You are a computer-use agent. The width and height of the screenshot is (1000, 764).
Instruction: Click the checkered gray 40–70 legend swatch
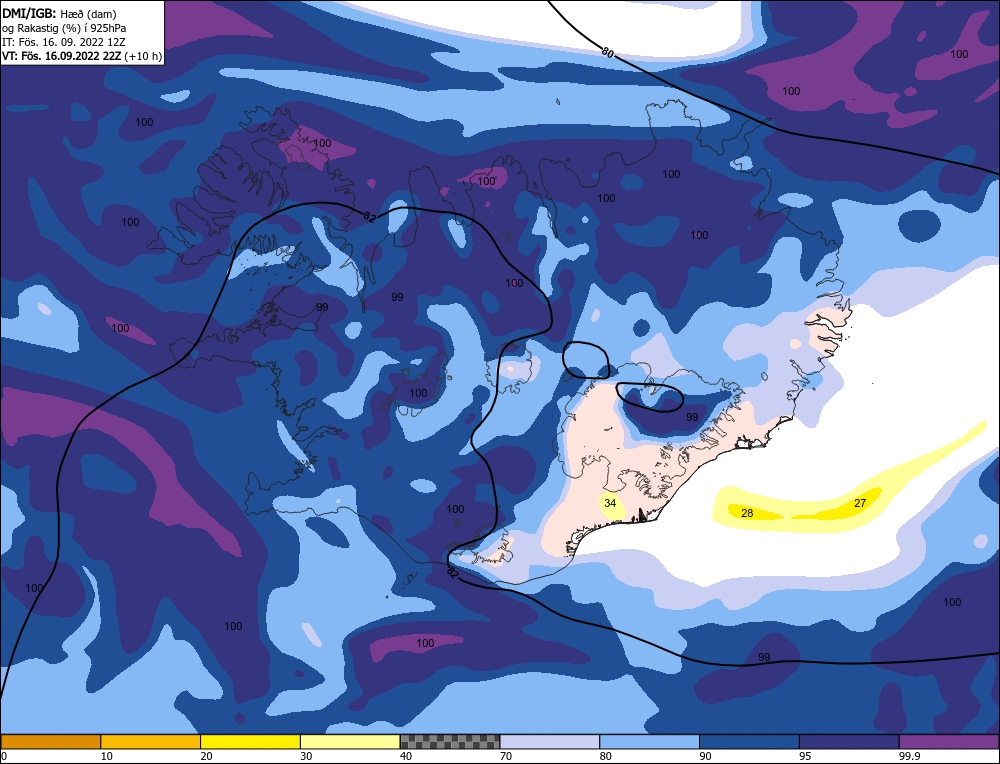pos(450,742)
